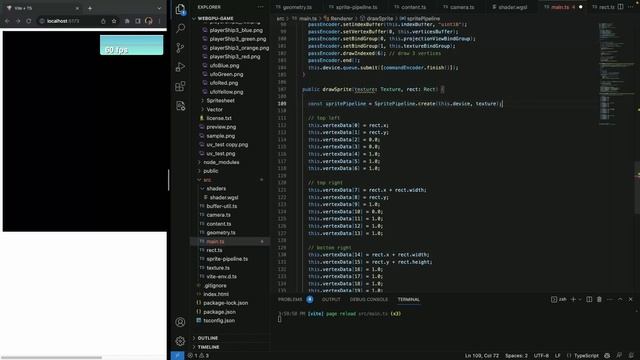Click the browser back arrow

click(7, 21)
